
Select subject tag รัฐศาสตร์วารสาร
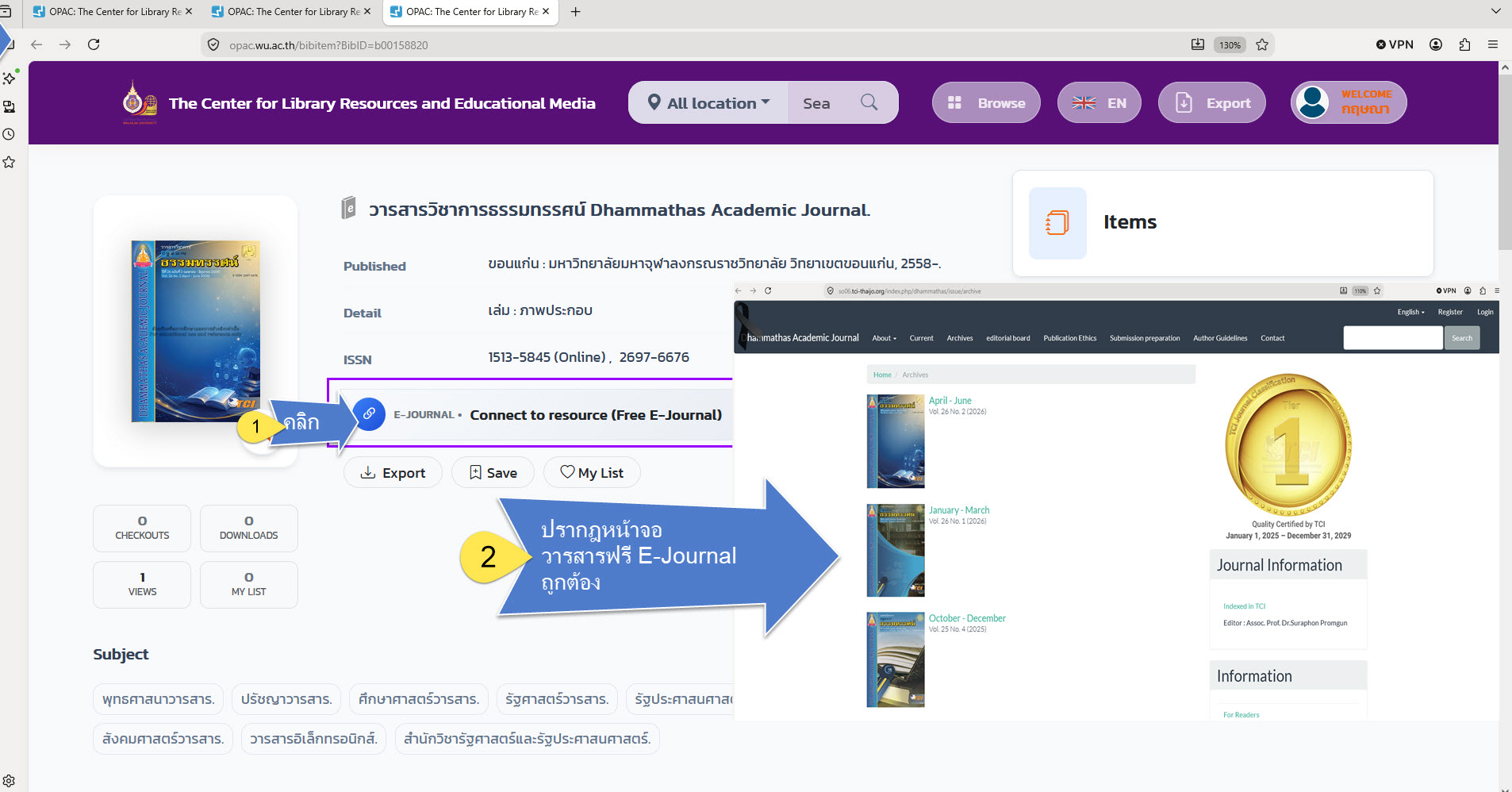pyautogui.click(x=557, y=699)
